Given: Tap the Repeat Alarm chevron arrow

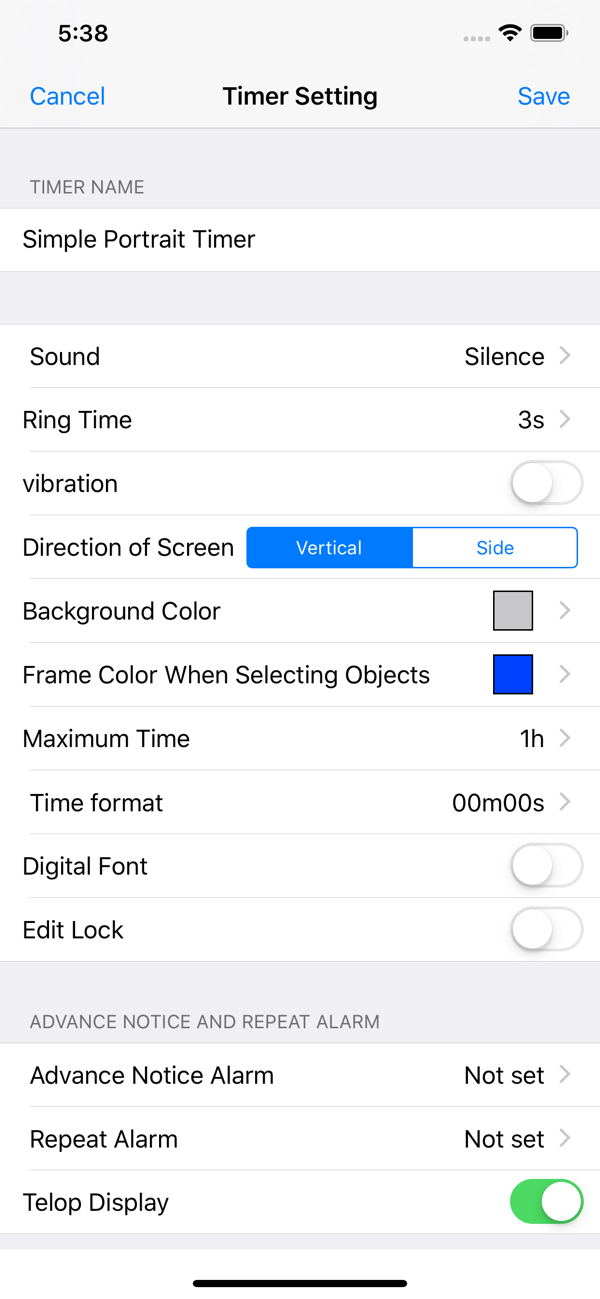Looking at the screenshot, I should (565, 1139).
